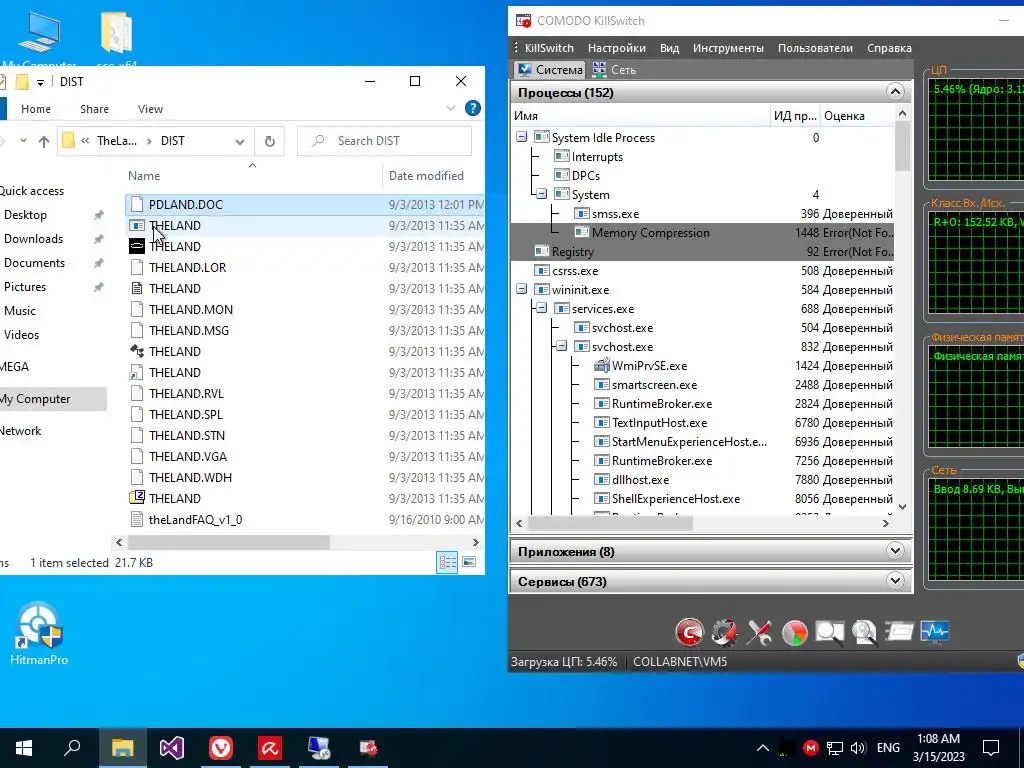Open Windows Start menu

[24, 748]
